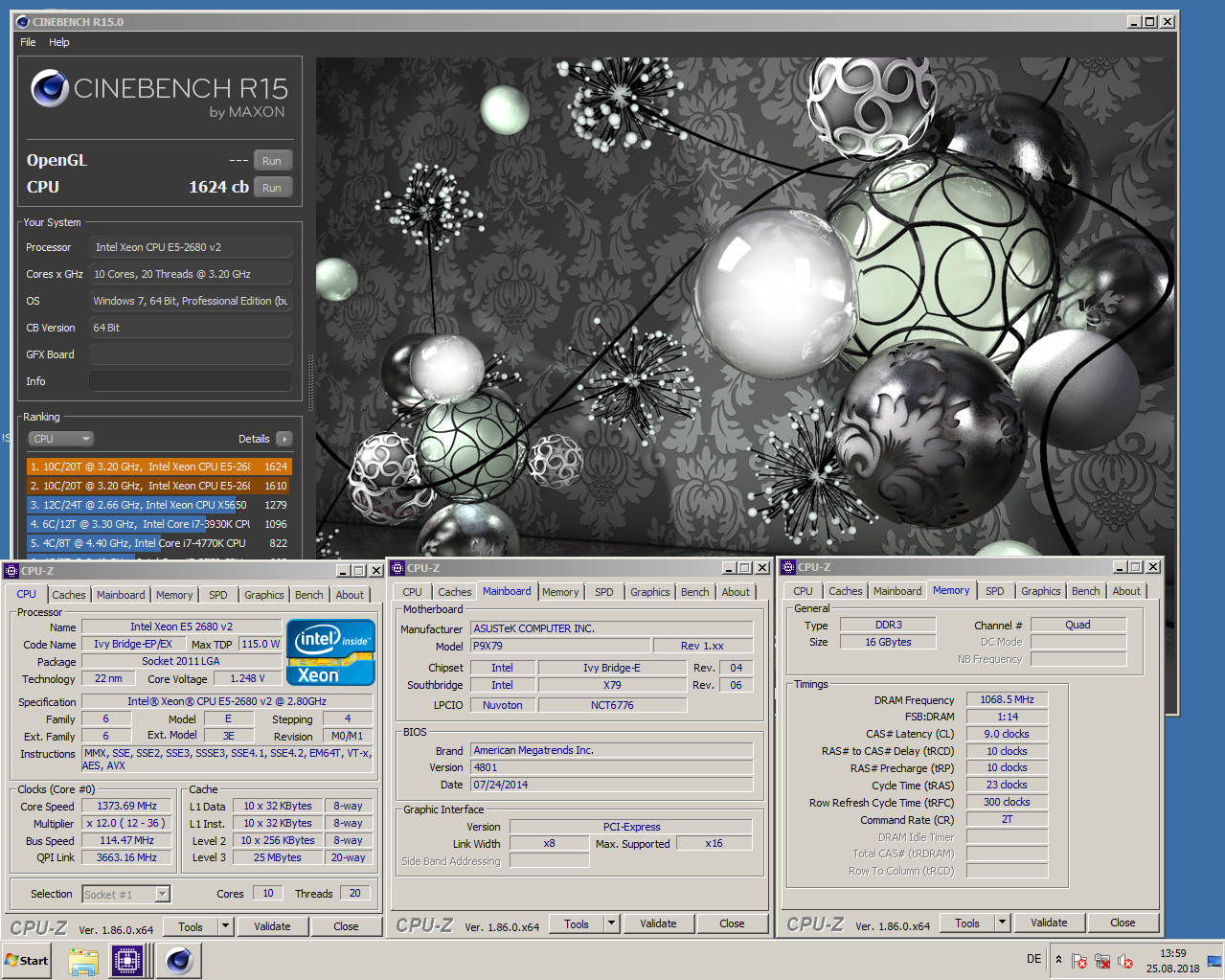The image size is (1225, 980).
Task: Maximize the Cinebench R15 window
Action: point(1150,22)
